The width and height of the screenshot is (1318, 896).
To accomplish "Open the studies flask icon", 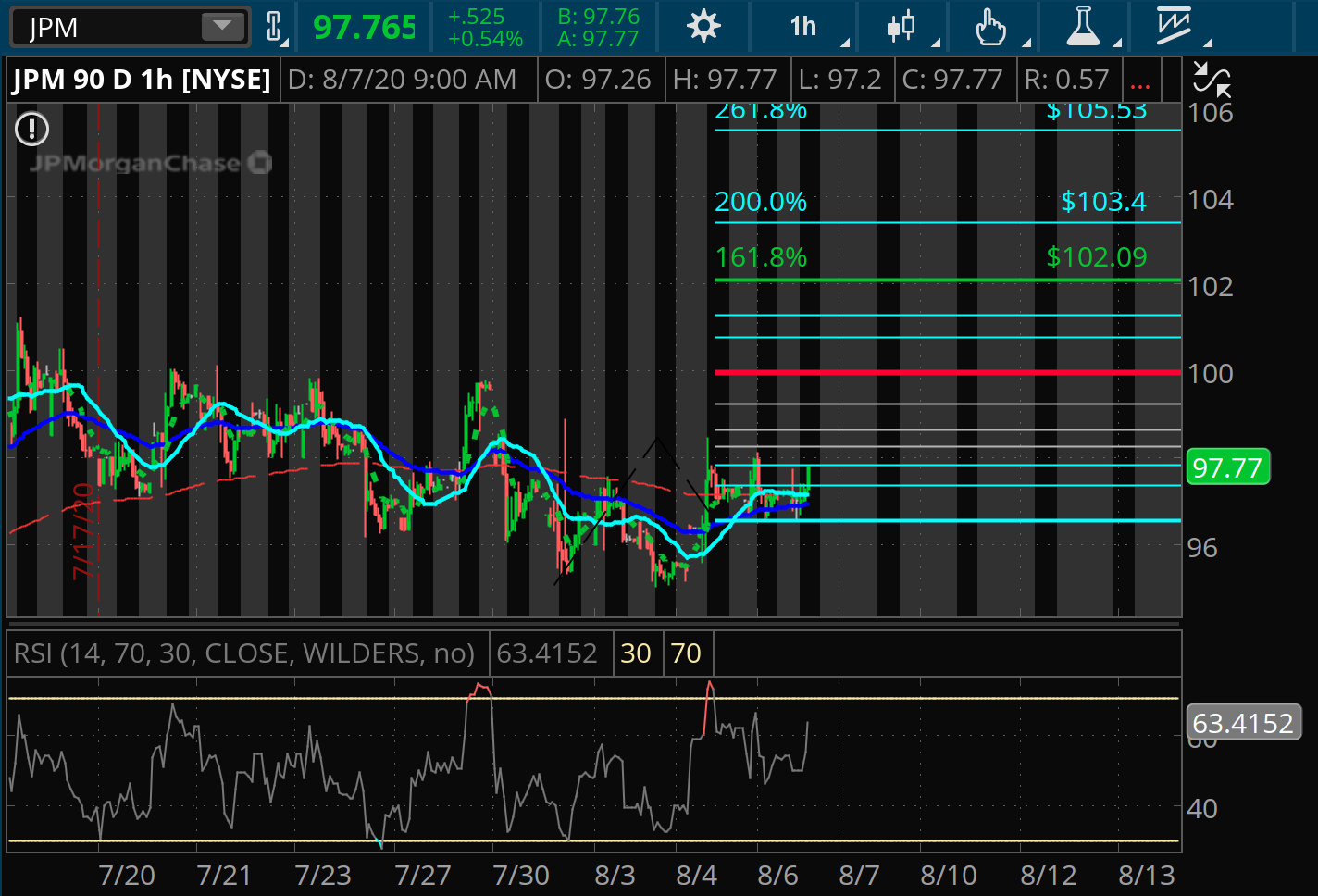I will pyautogui.click(x=1082, y=26).
